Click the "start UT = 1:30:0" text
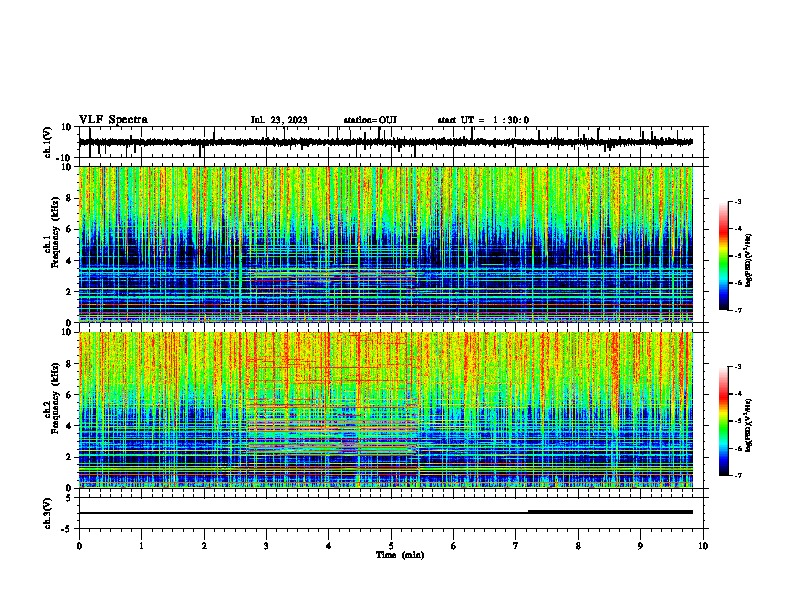Screen dimensions: 792x612 coord(483,120)
